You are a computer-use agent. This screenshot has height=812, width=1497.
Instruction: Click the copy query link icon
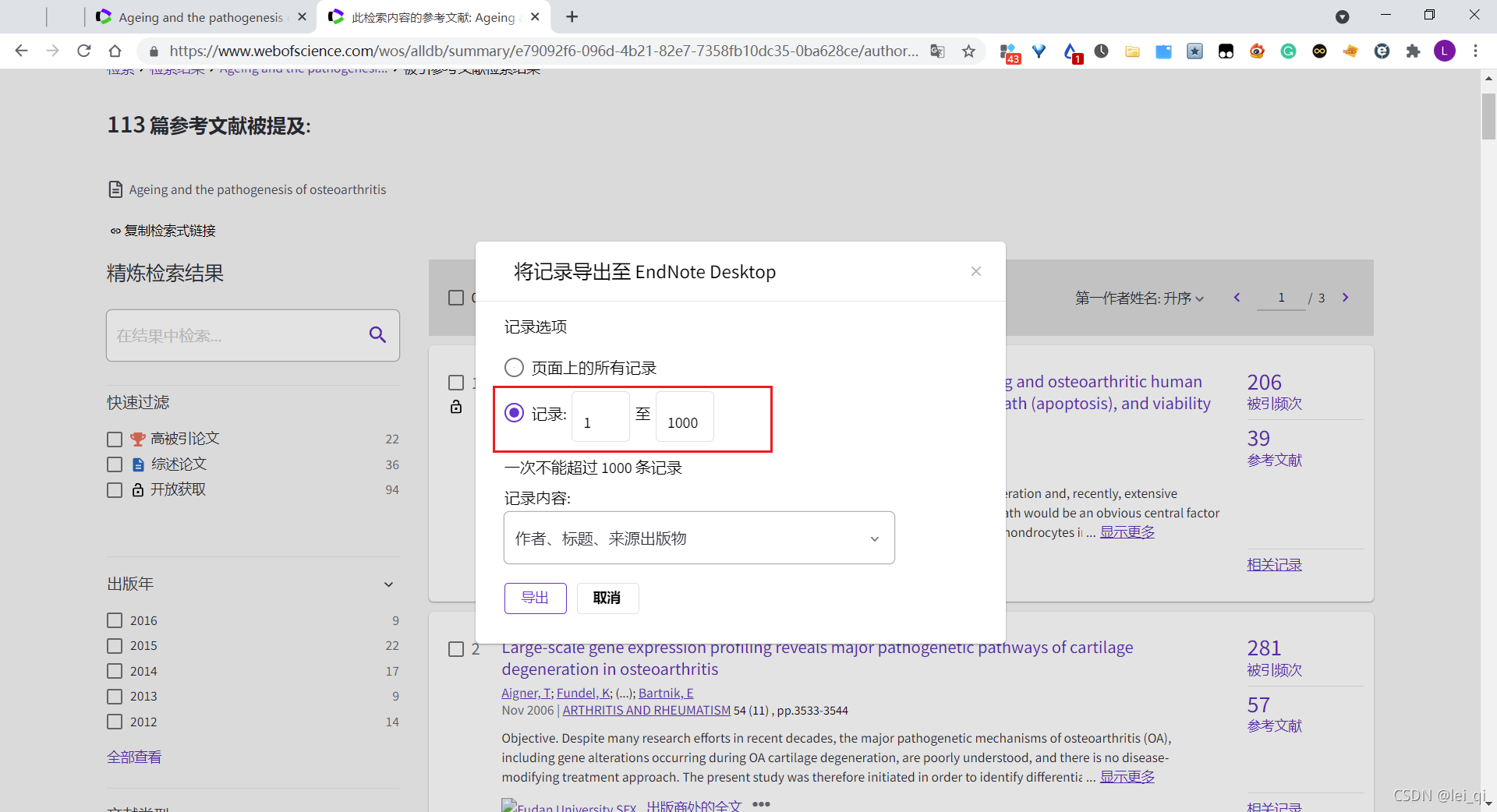tap(115, 231)
